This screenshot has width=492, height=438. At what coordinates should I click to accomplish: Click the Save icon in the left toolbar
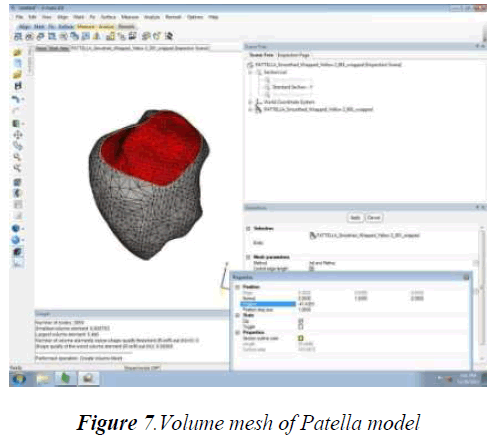[18, 86]
